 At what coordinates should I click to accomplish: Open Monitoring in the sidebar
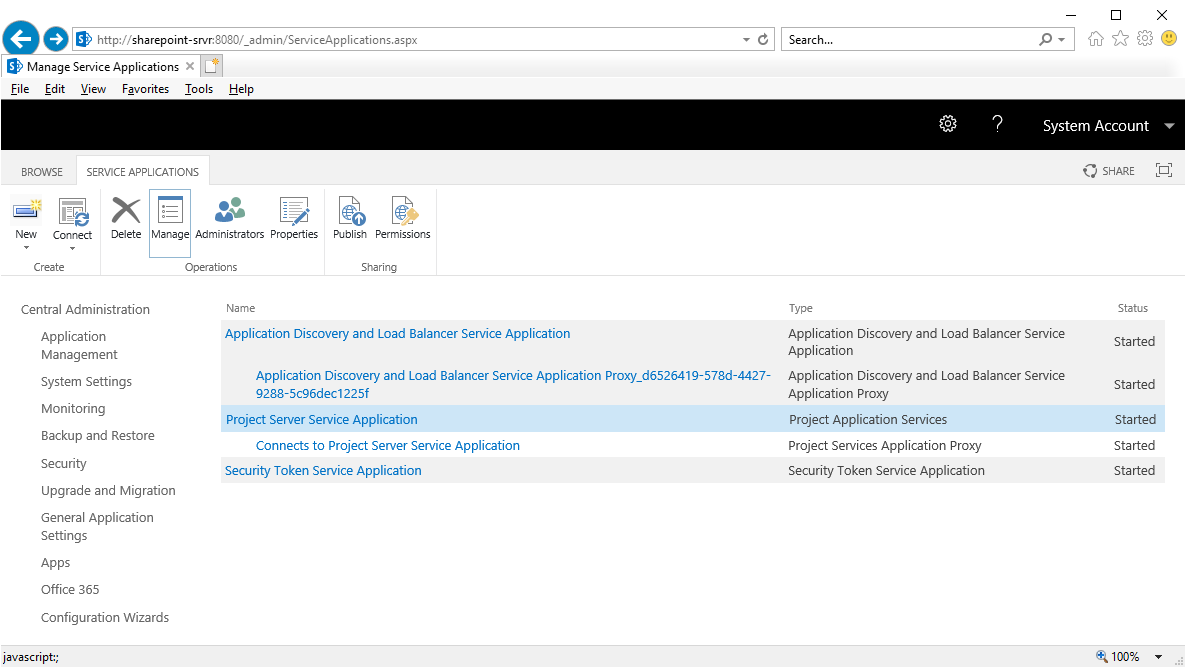73,409
